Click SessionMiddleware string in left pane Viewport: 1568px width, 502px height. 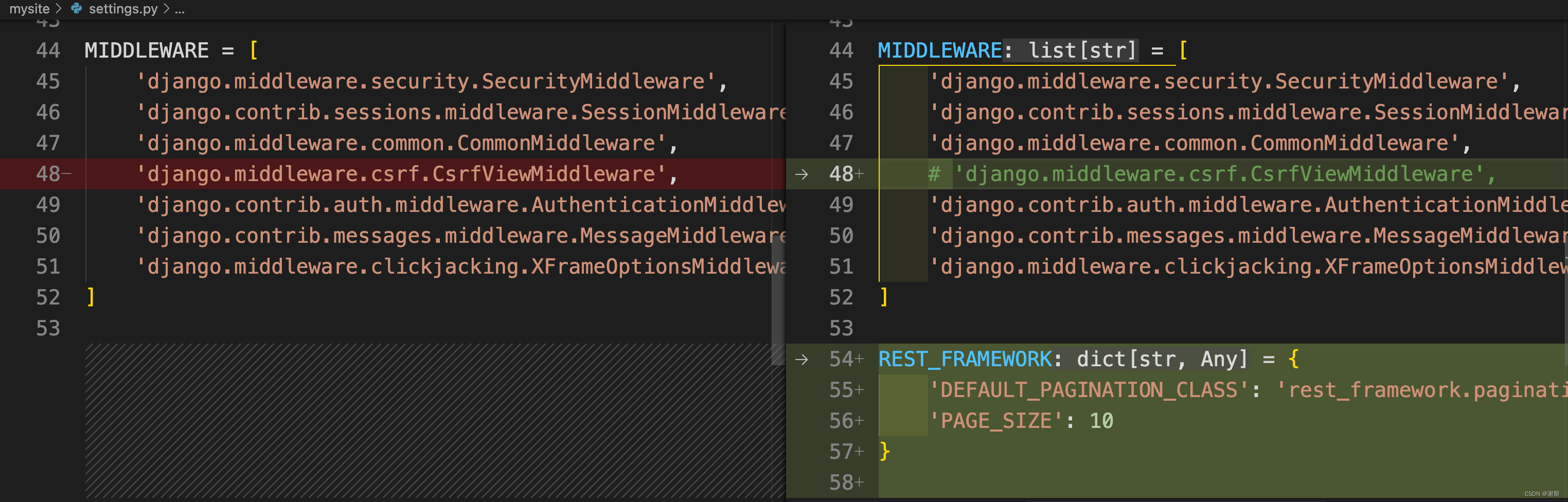point(461,113)
